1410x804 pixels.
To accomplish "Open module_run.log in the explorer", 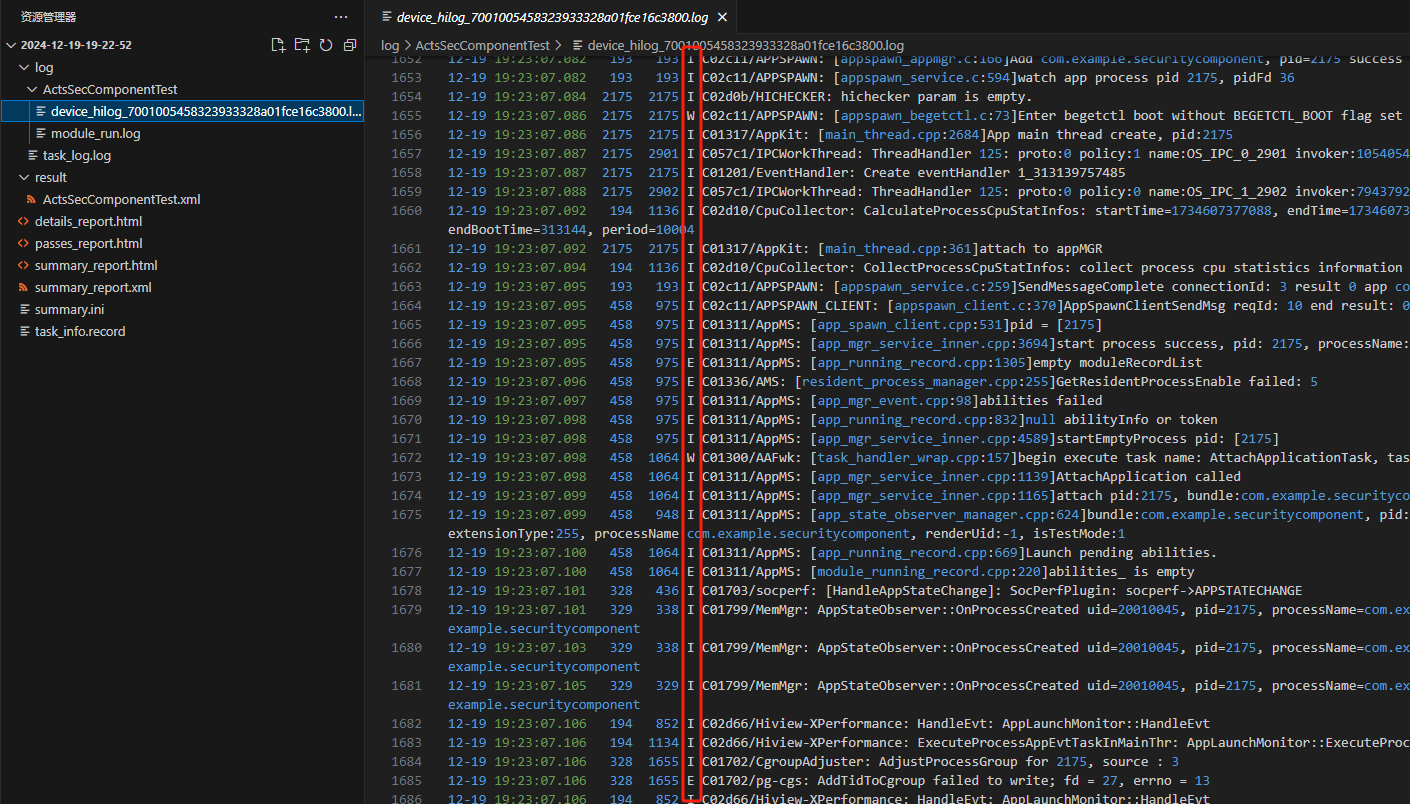I will click(96, 133).
